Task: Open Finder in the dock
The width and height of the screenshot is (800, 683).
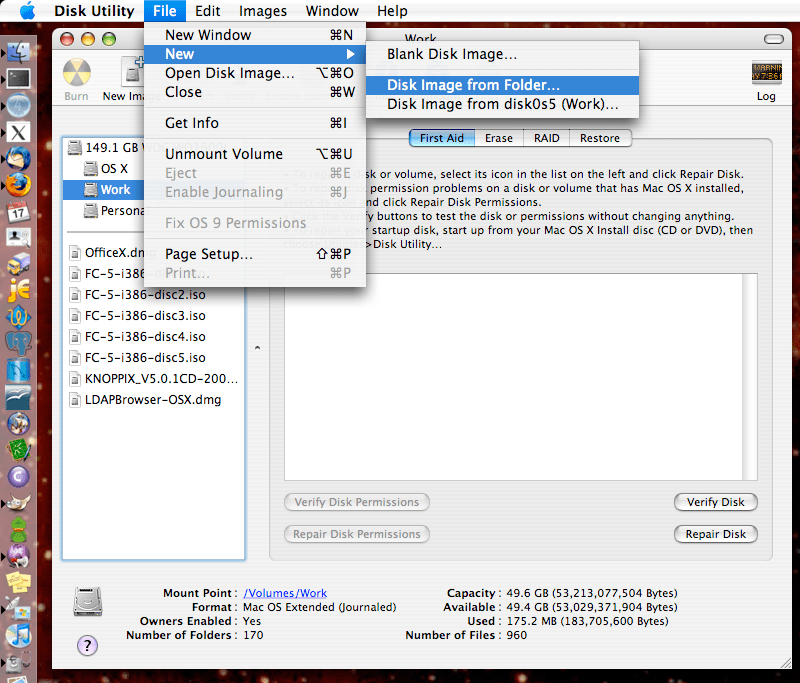Action: (18, 52)
